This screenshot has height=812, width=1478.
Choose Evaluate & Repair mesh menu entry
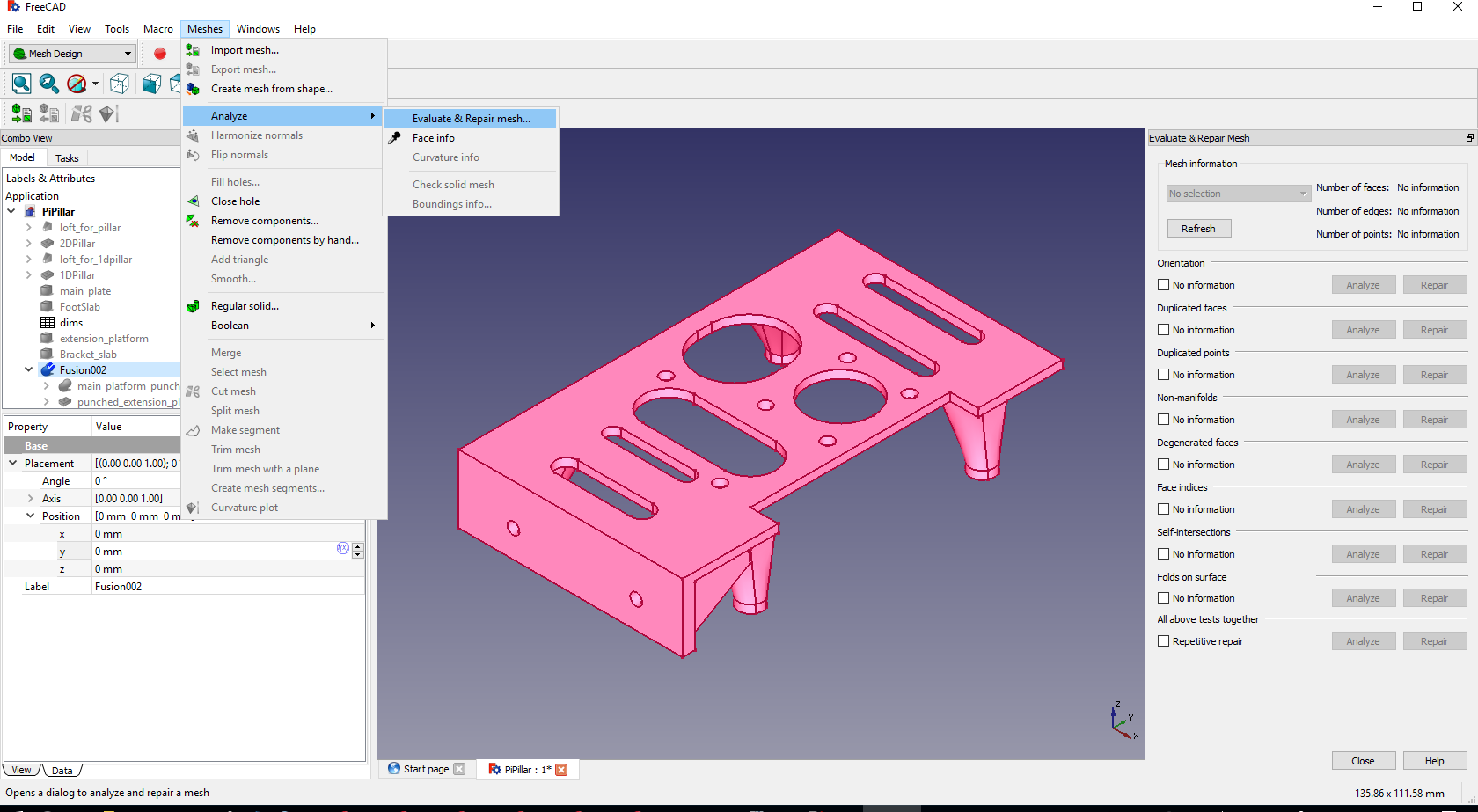click(471, 119)
